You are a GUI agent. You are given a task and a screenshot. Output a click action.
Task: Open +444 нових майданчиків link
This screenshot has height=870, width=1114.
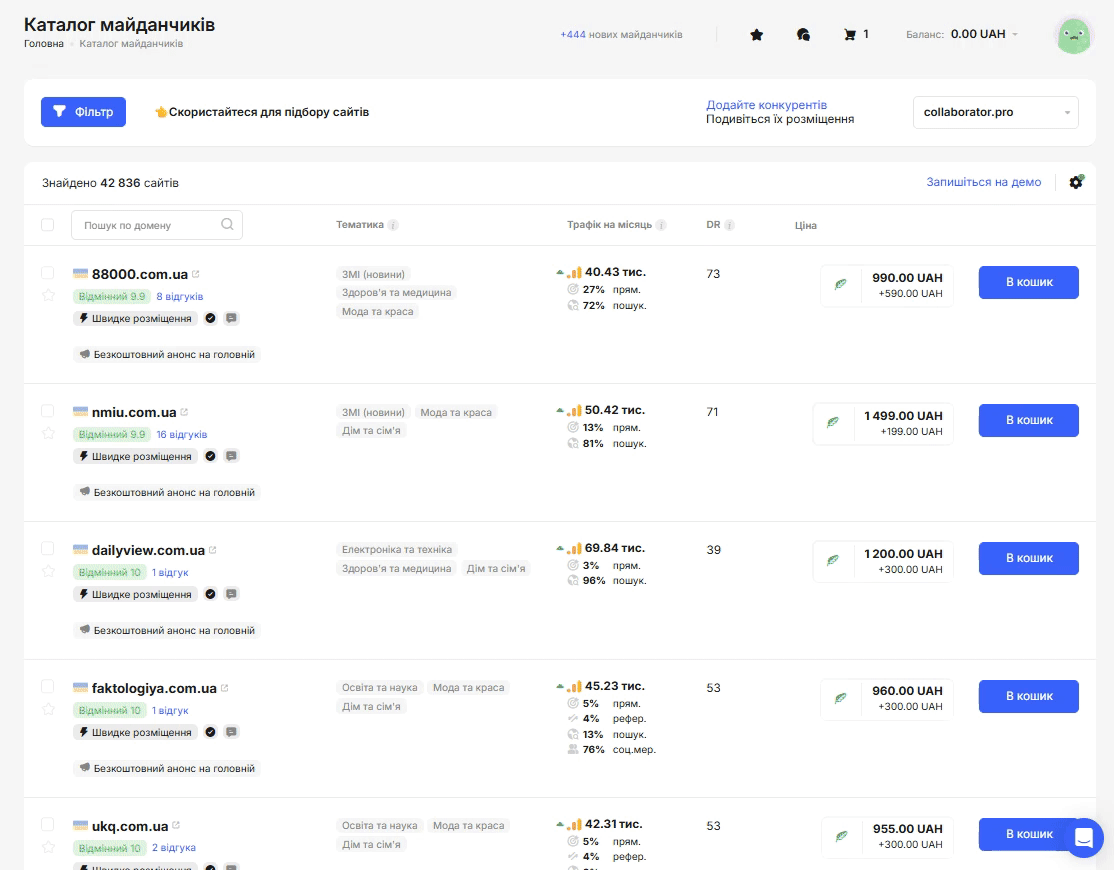click(x=622, y=35)
